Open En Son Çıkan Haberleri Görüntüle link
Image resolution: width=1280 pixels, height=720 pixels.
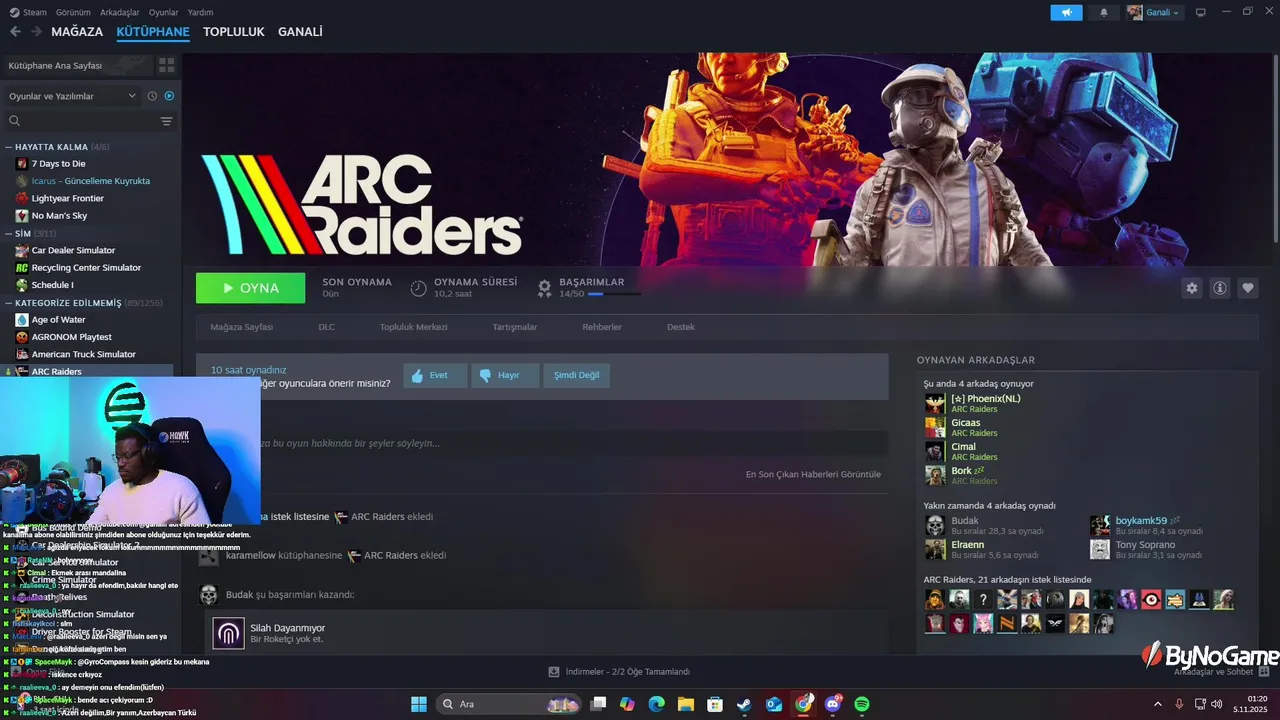tap(813, 474)
